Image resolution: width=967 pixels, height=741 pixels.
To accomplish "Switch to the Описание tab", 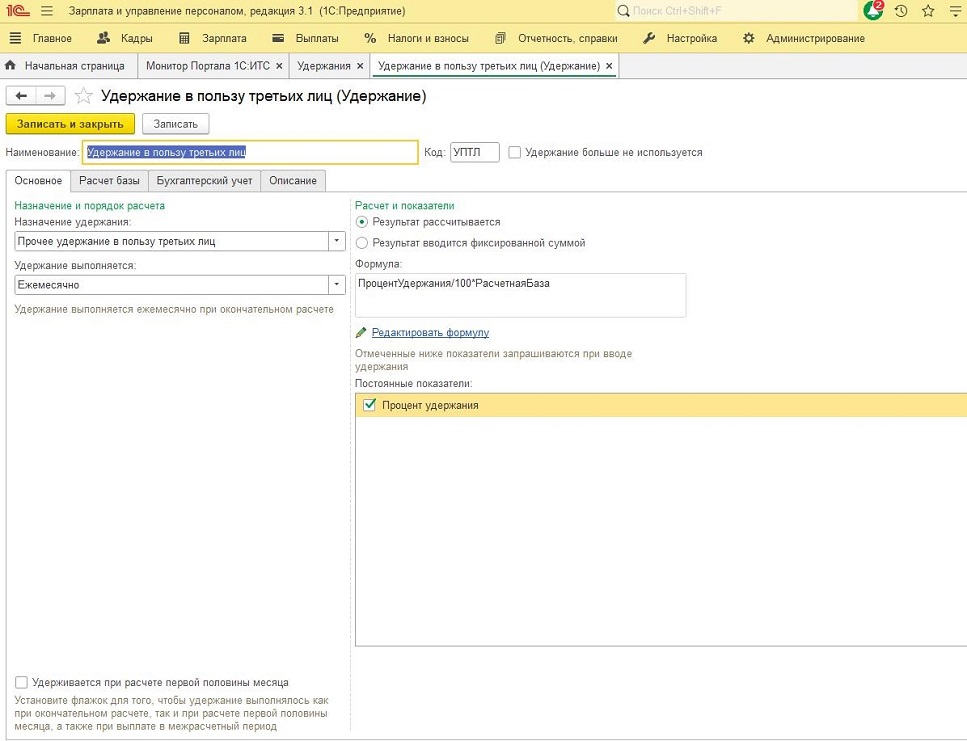I will pyautogui.click(x=293, y=181).
